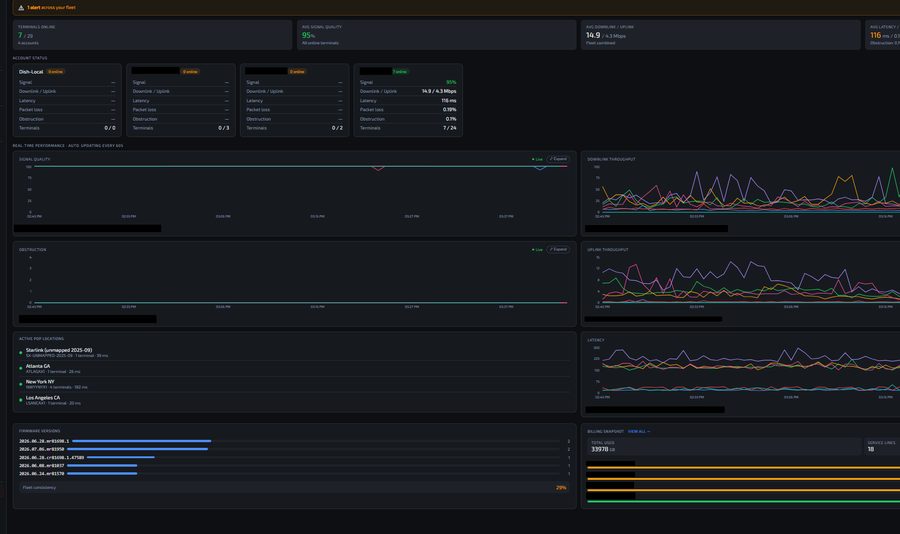Select the Terminals Online summary card
The width and height of the screenshot is (900, 534).
click(152, 35)
